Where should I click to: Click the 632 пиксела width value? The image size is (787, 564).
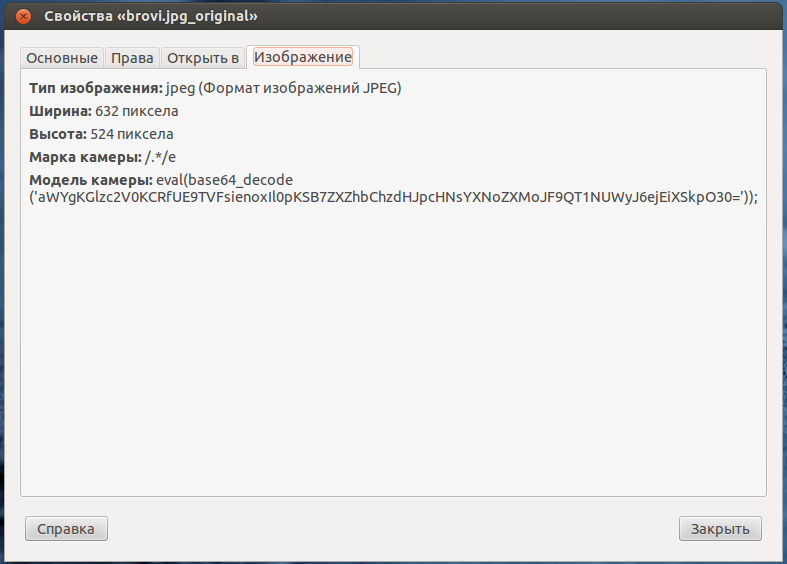tap(136, 111)
